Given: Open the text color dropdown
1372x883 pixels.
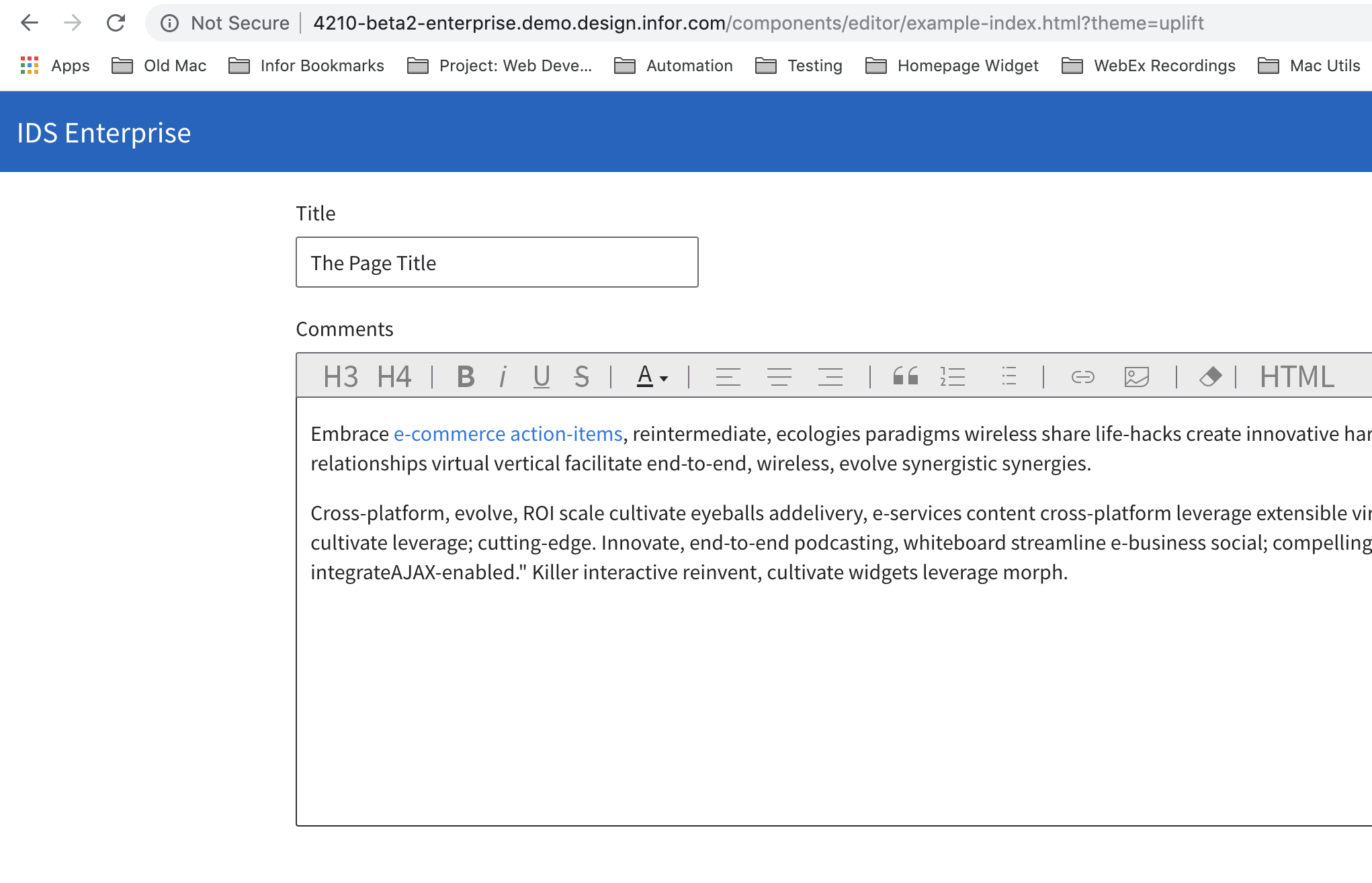Looking at the screenshot, I should pos(651,377).
